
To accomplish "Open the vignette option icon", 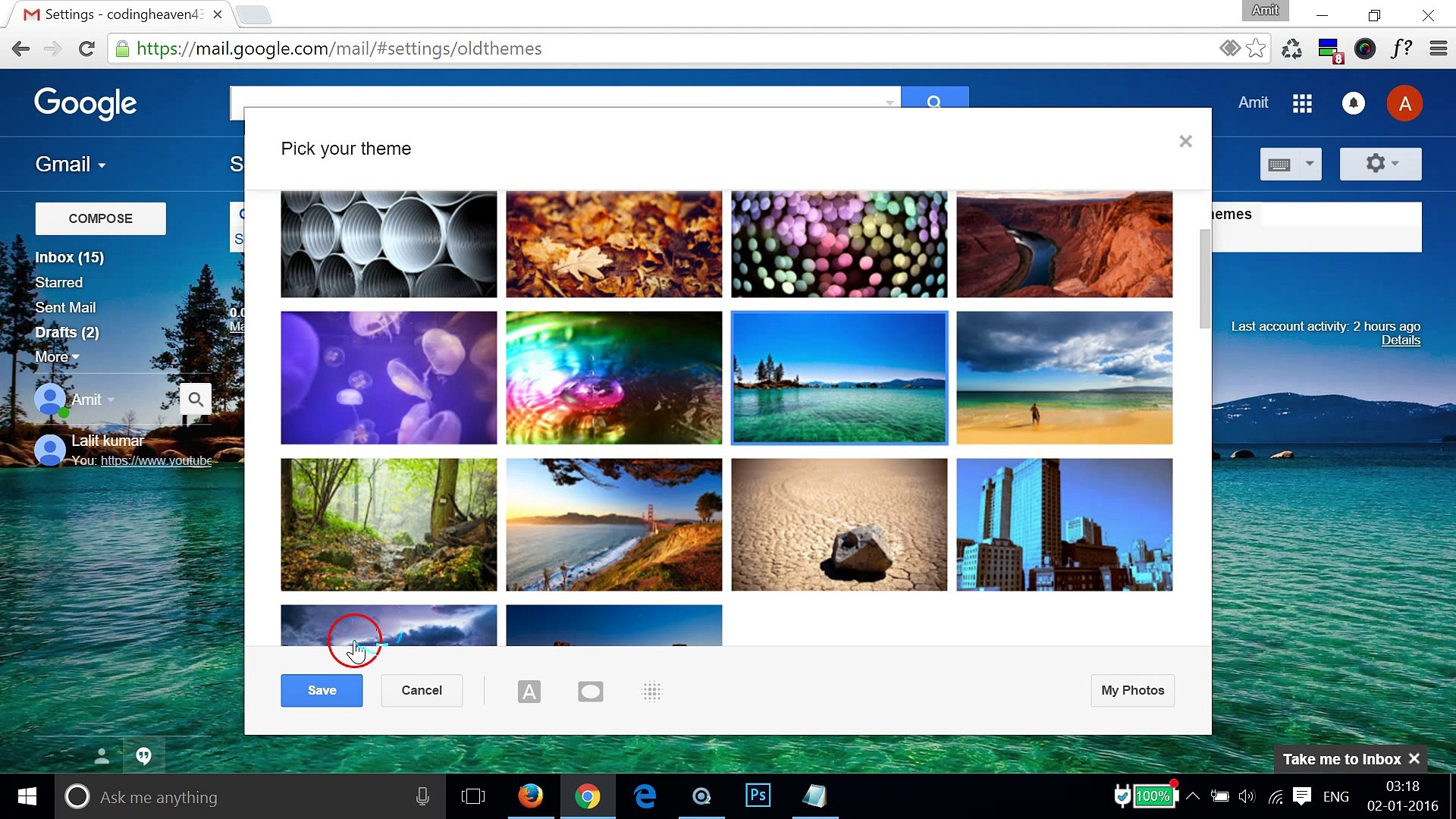I will (590, 692).
